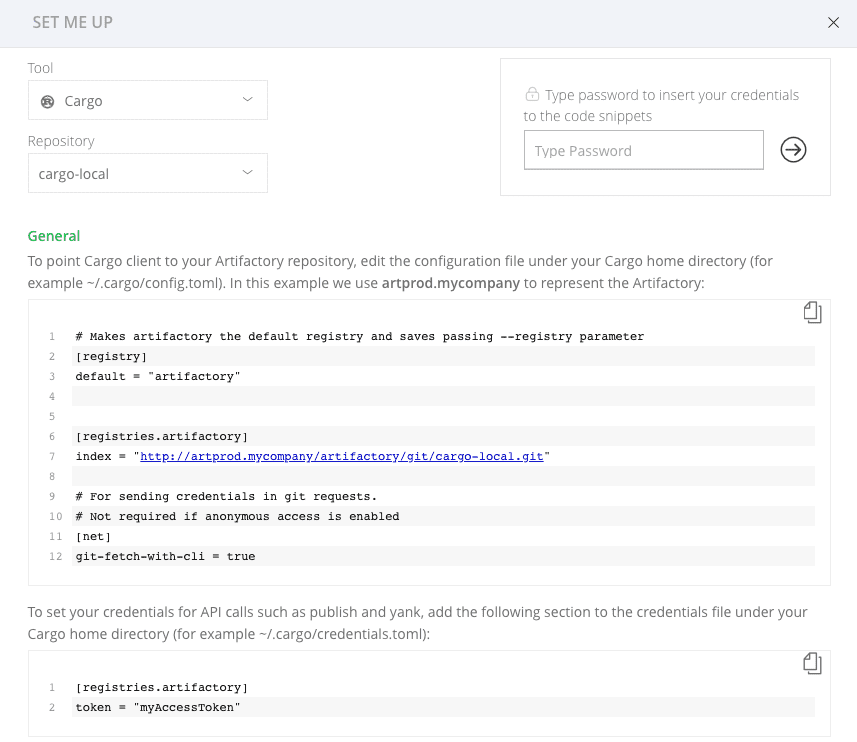Close the Set Me Up dialog
This screenshot has width=857, height=742.
pyautogui.click(x=833, y=22)
